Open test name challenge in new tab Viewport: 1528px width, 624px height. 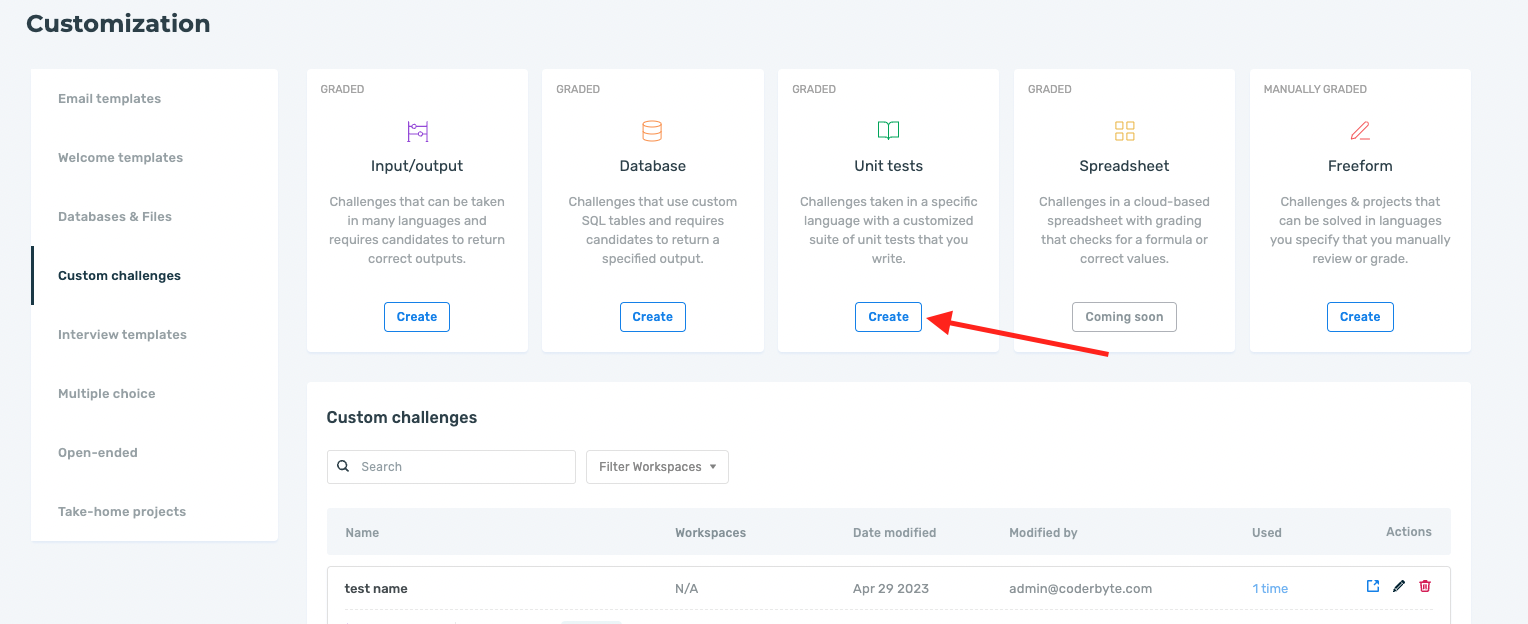pyautogui.click(x=1373, y=586)
